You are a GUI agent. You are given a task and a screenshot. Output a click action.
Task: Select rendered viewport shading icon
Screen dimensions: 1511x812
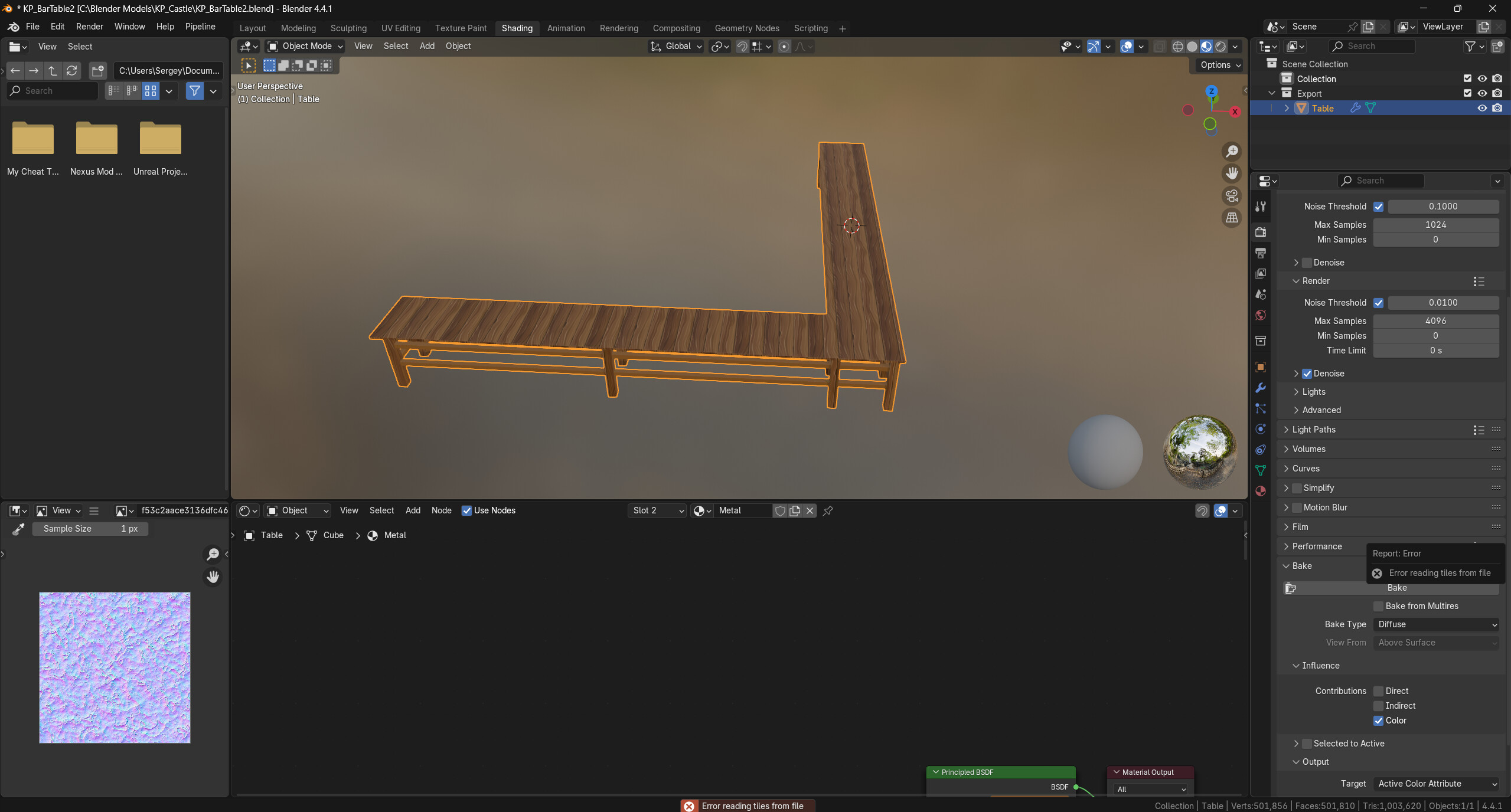1220,47
